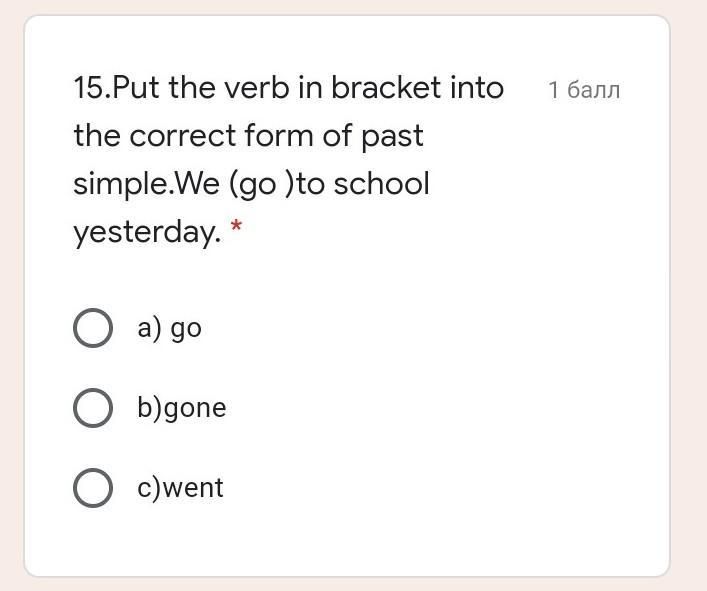Pick the "c)went" radio button

pyautogui.click(x=93, y=488)
